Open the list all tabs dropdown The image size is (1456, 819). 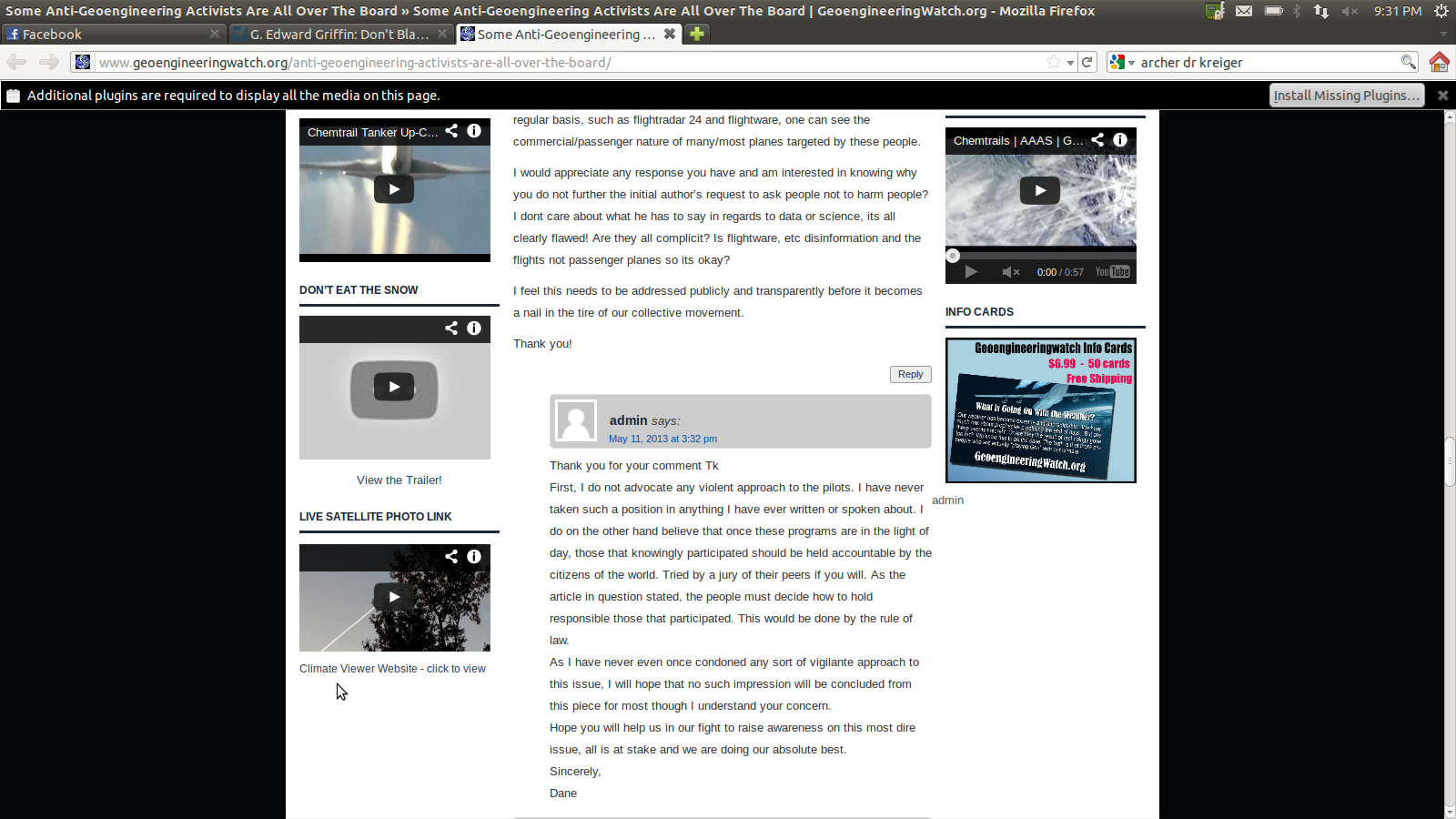click(x=1442, y=34)
